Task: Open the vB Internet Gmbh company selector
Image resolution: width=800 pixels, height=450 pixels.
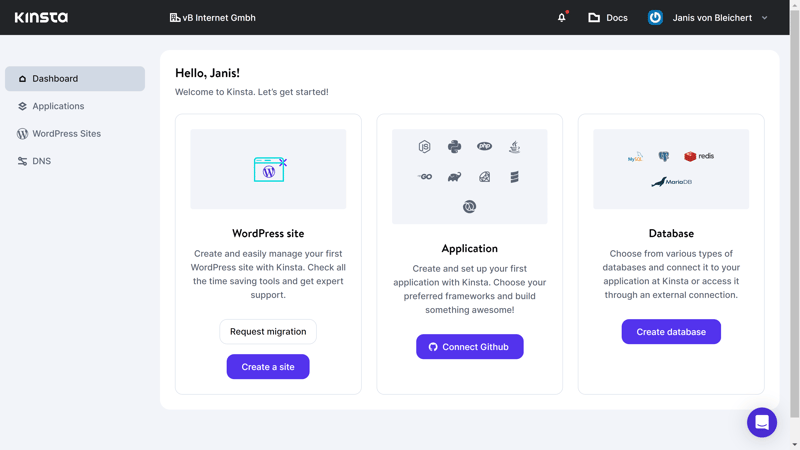Action: click(212, 17)
